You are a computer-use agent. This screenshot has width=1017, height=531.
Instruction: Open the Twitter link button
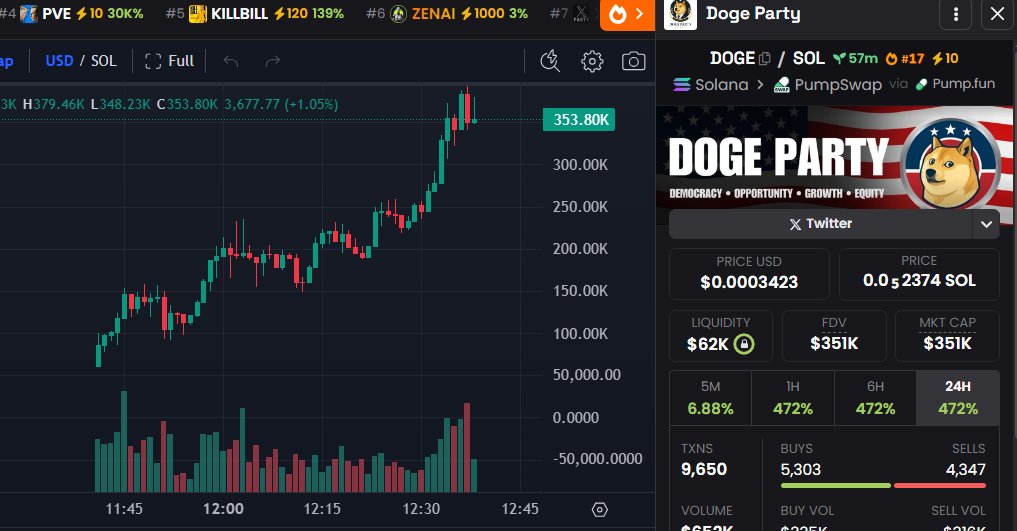click(820, 224)
